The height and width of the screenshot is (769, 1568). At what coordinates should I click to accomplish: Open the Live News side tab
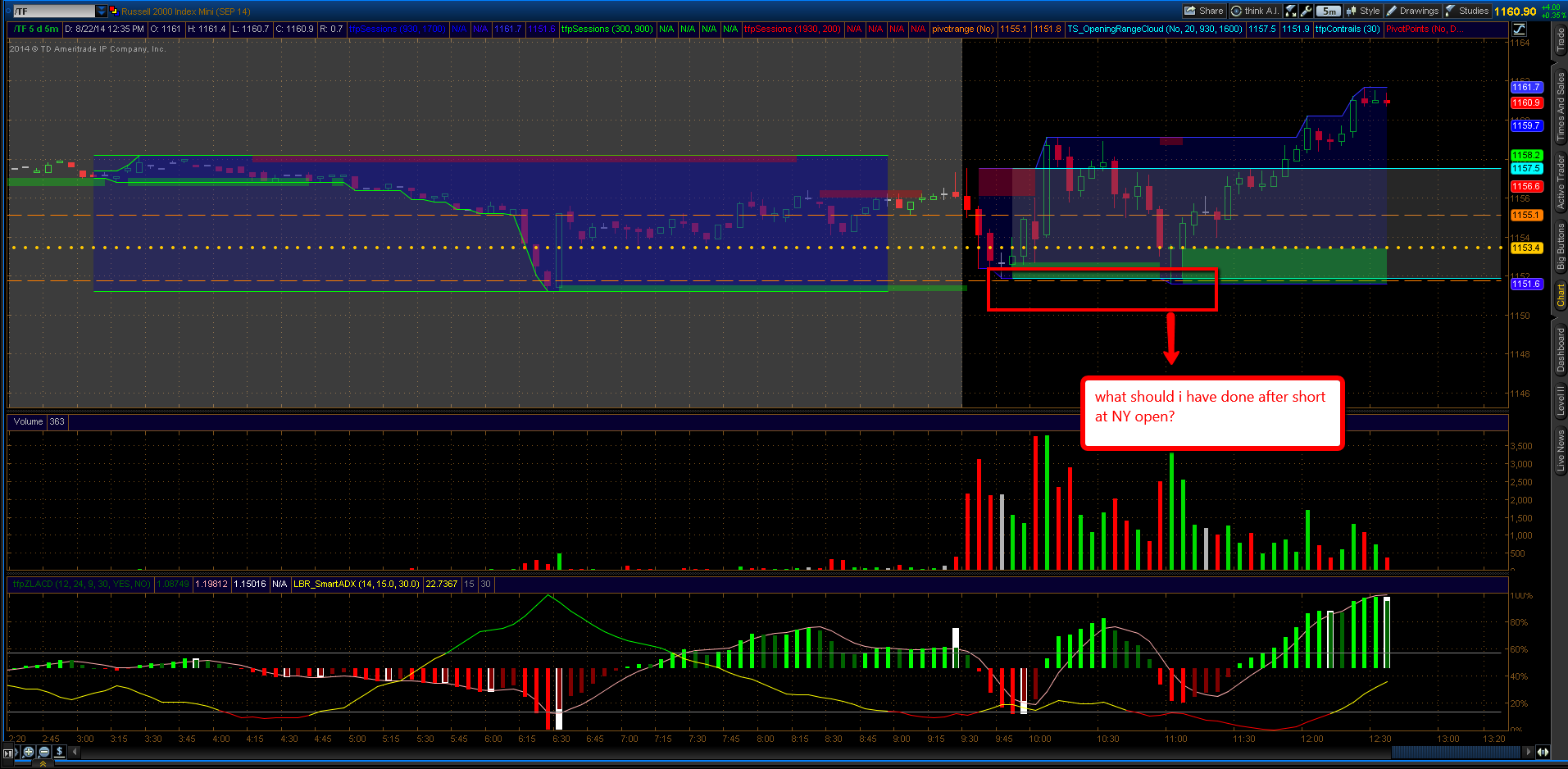point(1561,451)
